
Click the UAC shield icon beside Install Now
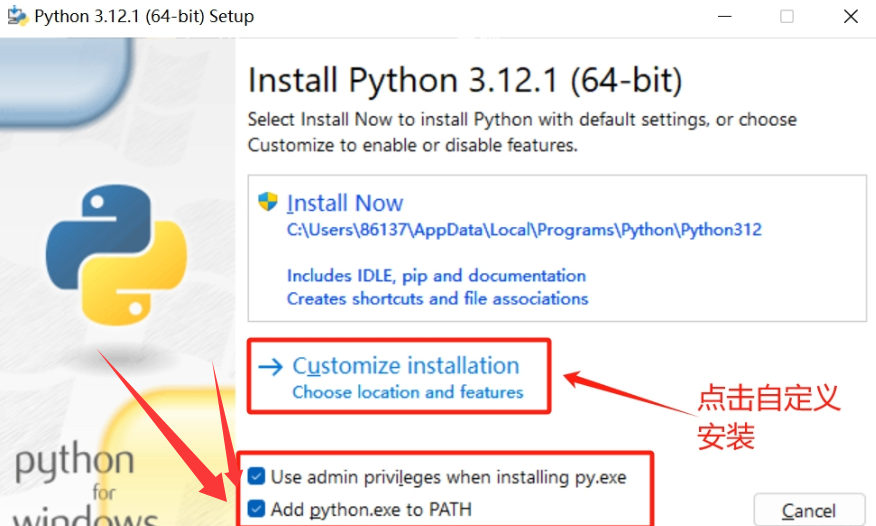pyautogui.click(x=268, y=202)
